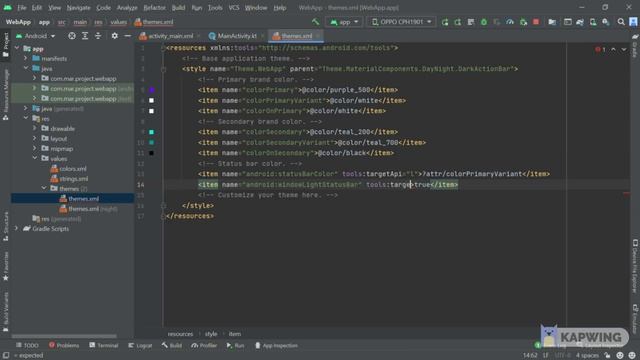Expand the layout folder

pos(35,139)
